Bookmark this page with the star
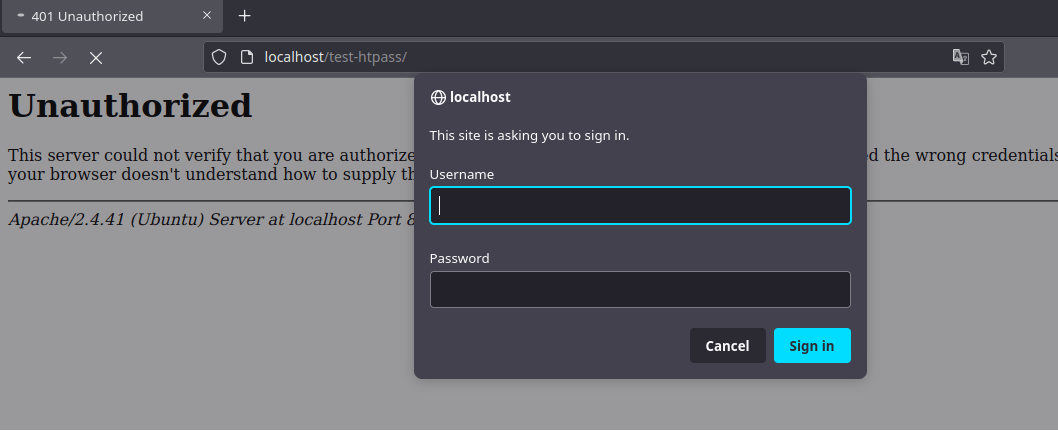The width and height of the screenshot is (1058, 431). coord(989,57)
